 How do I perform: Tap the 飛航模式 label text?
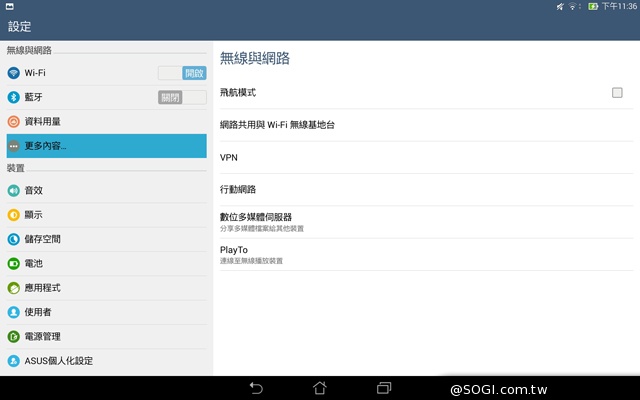(x=238, y=93)
